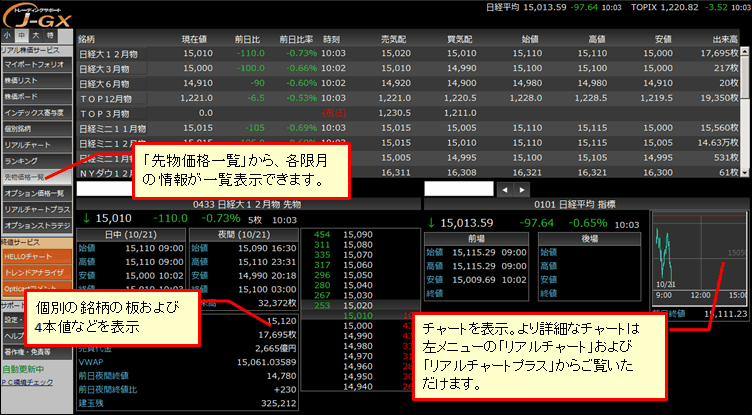This screenshot has width=752, height=415.
Task: Click the previous (◄) arrow button
Action: [505, 190]
